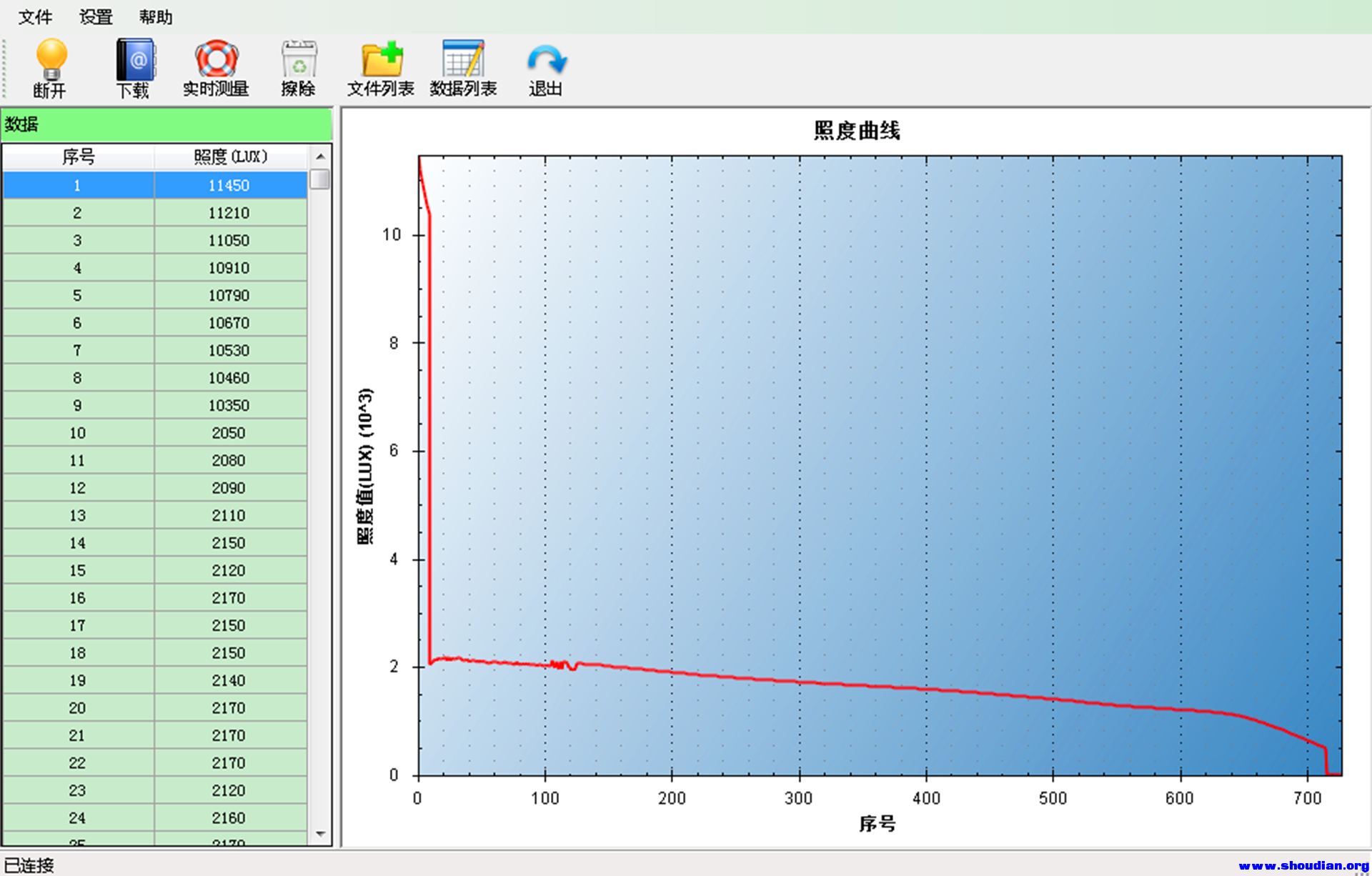Screen dimensions: 1372x876
Task: Select row with value 10460
Action: [x=155, y=378]
